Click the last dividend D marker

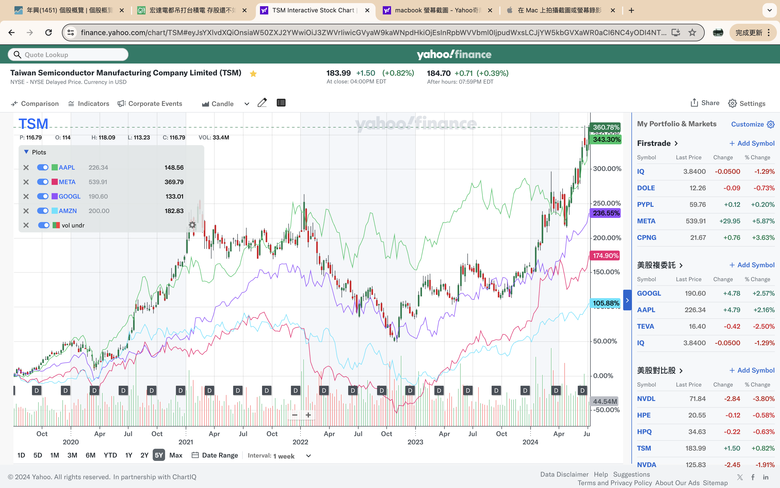pos(582,390)
